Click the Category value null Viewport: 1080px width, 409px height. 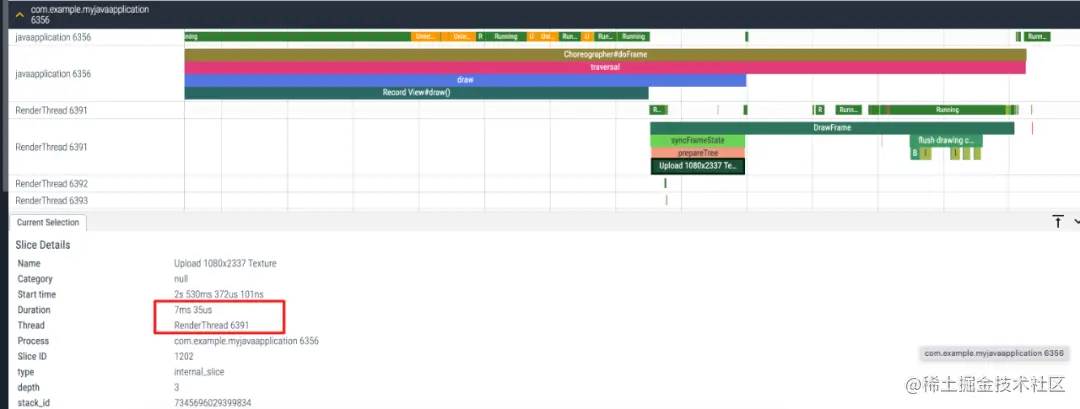click(x=180, y=279)
